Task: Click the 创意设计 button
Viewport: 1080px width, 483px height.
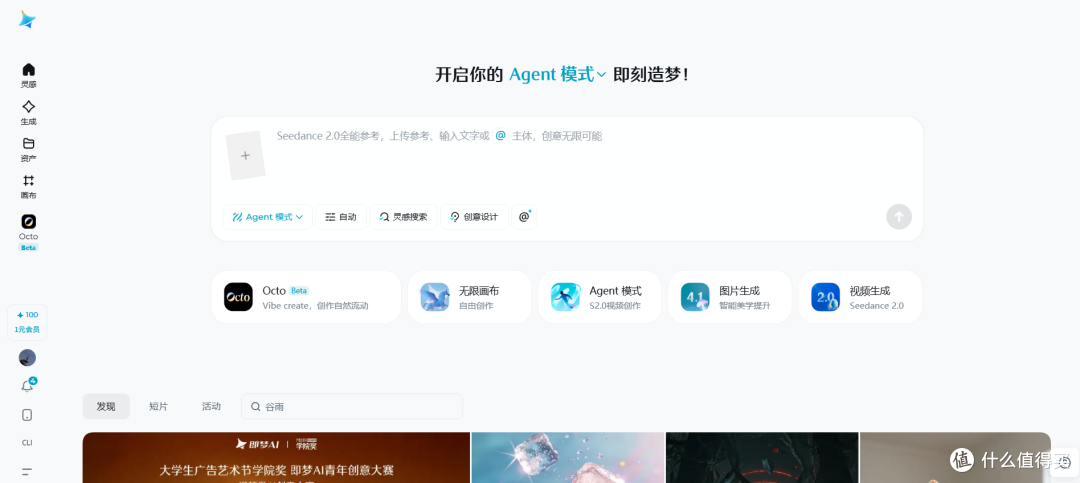Action: point(475,217)
